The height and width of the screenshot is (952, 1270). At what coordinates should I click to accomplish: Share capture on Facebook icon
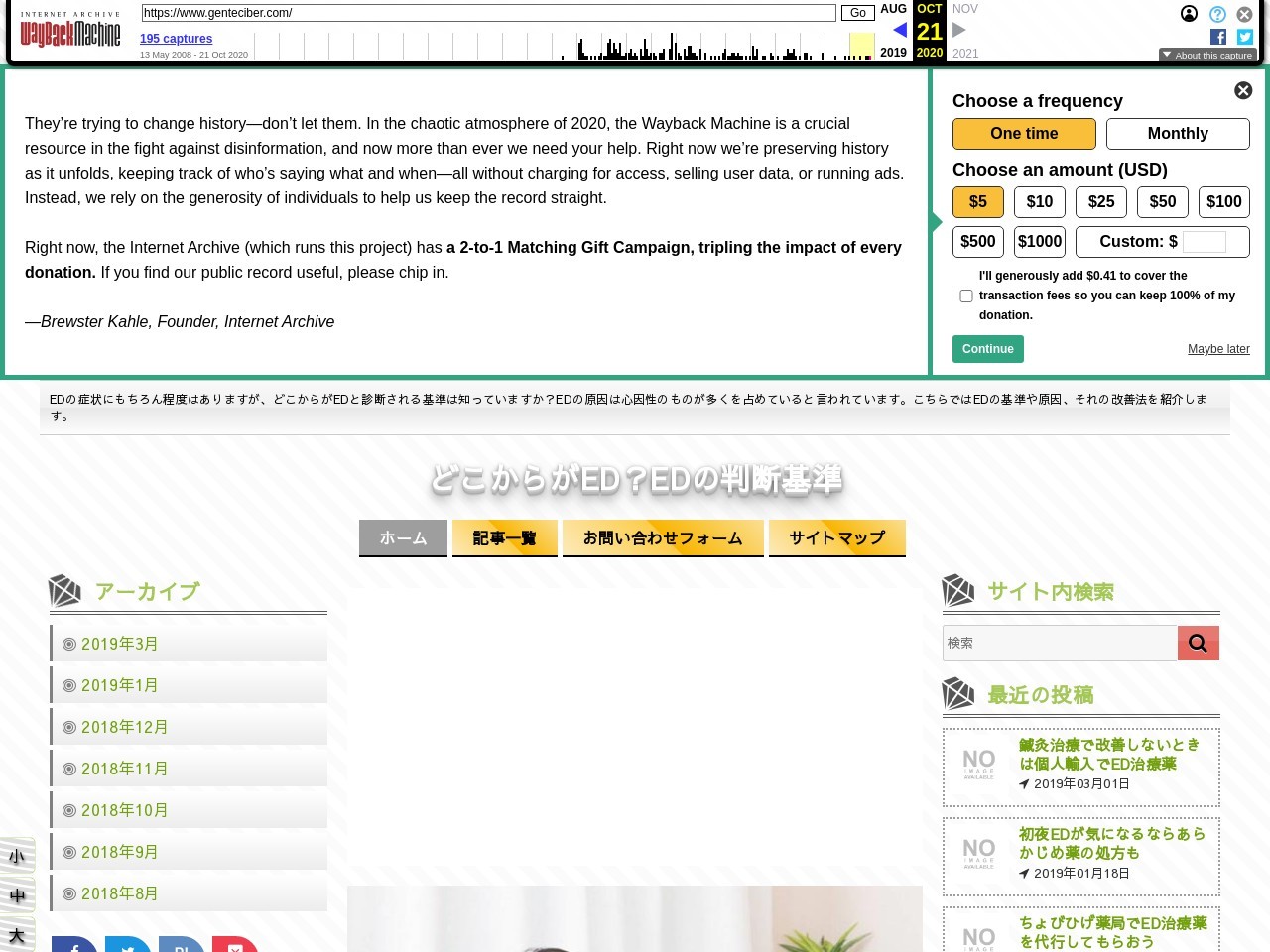1218,37
